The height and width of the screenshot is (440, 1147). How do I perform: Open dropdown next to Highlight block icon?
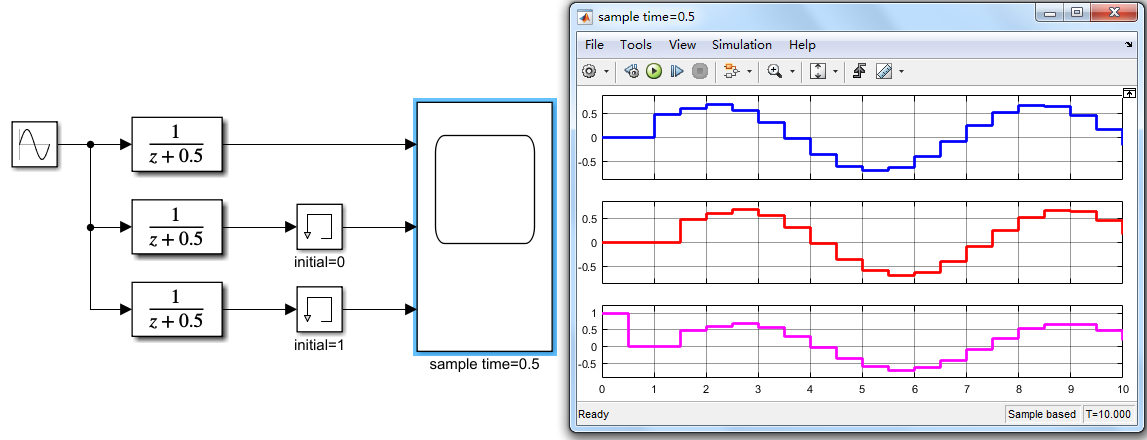click(x=749, y=72)
